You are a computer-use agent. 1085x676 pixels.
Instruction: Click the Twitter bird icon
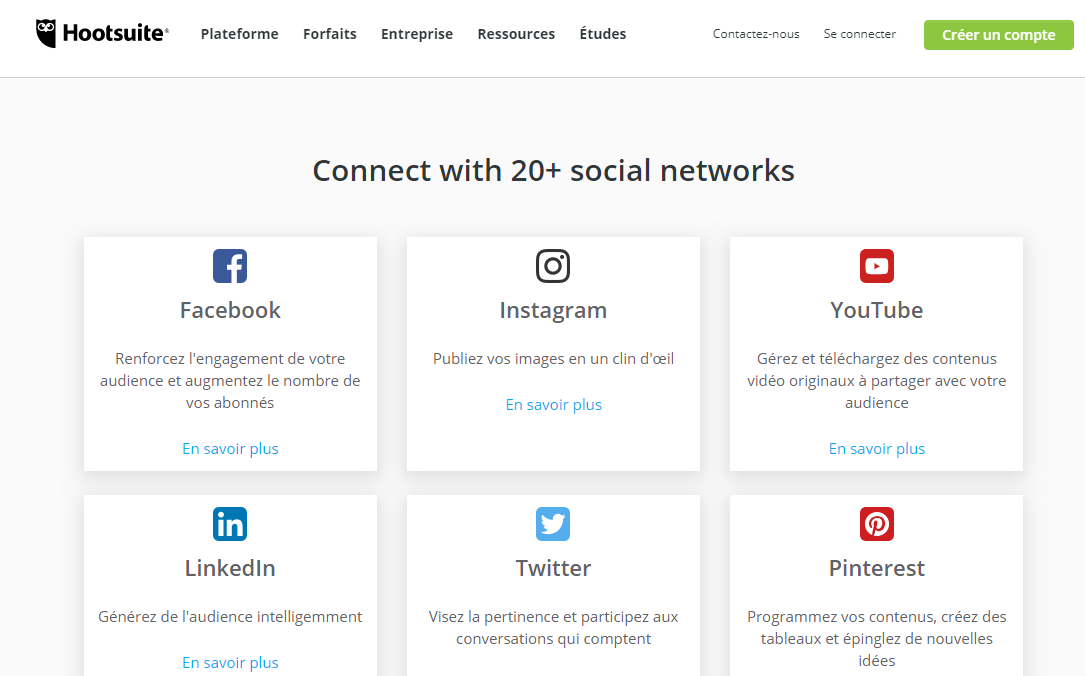coord(553,524)
